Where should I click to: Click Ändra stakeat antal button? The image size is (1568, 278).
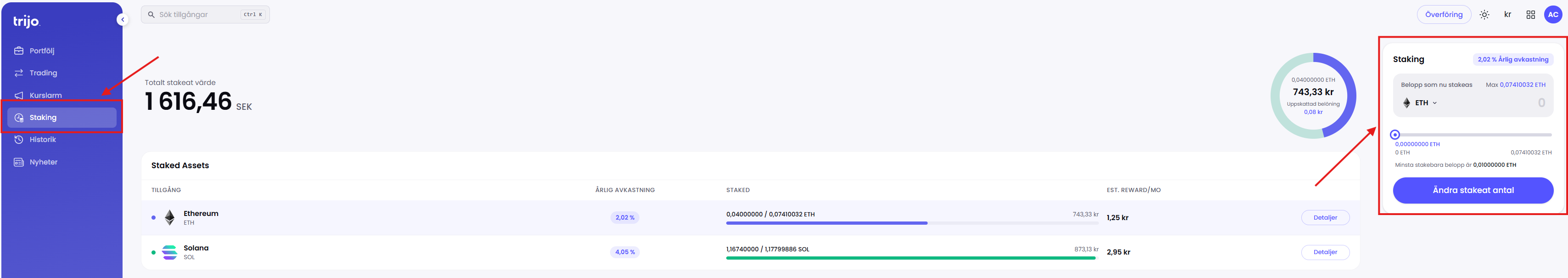point(1473,190)
